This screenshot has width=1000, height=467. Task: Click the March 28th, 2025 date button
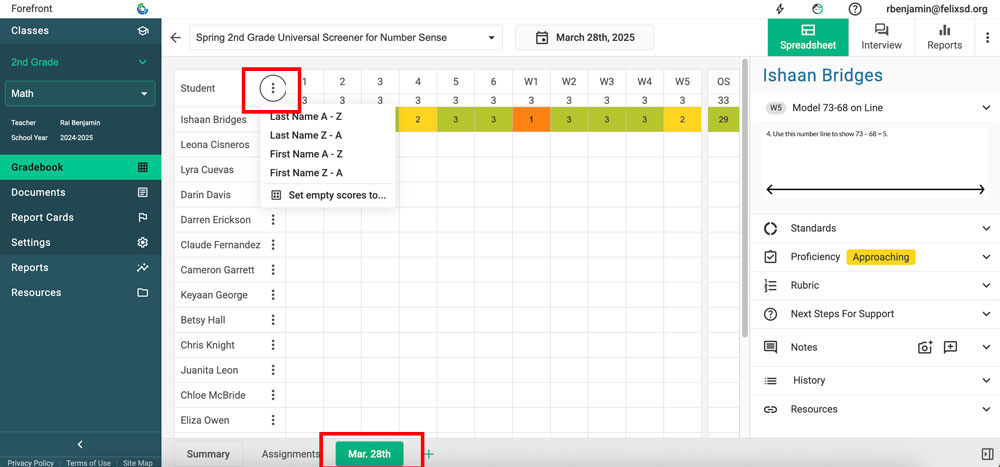pos(584,38)
